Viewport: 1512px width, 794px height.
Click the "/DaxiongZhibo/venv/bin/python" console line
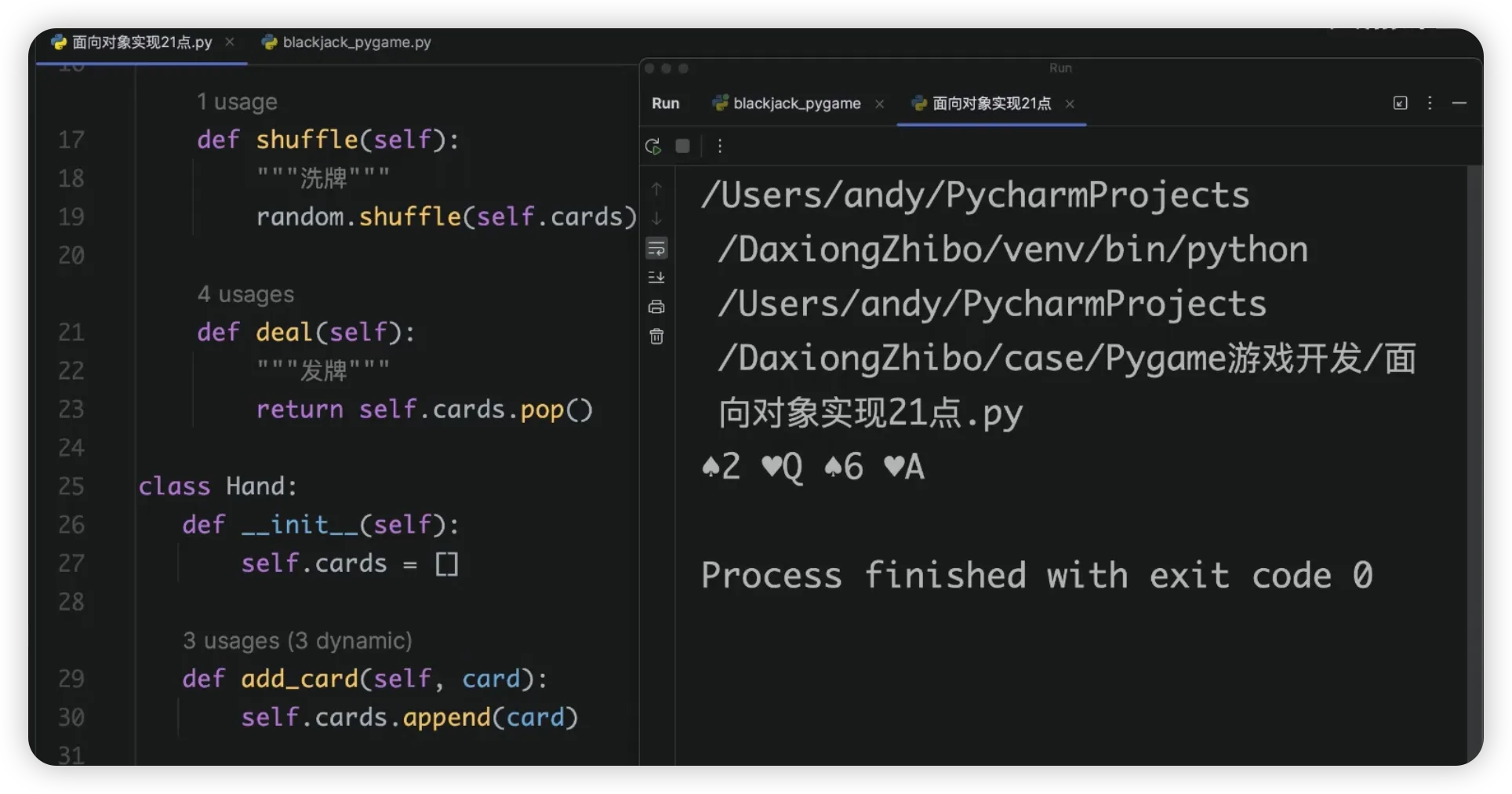point(1013,250)
